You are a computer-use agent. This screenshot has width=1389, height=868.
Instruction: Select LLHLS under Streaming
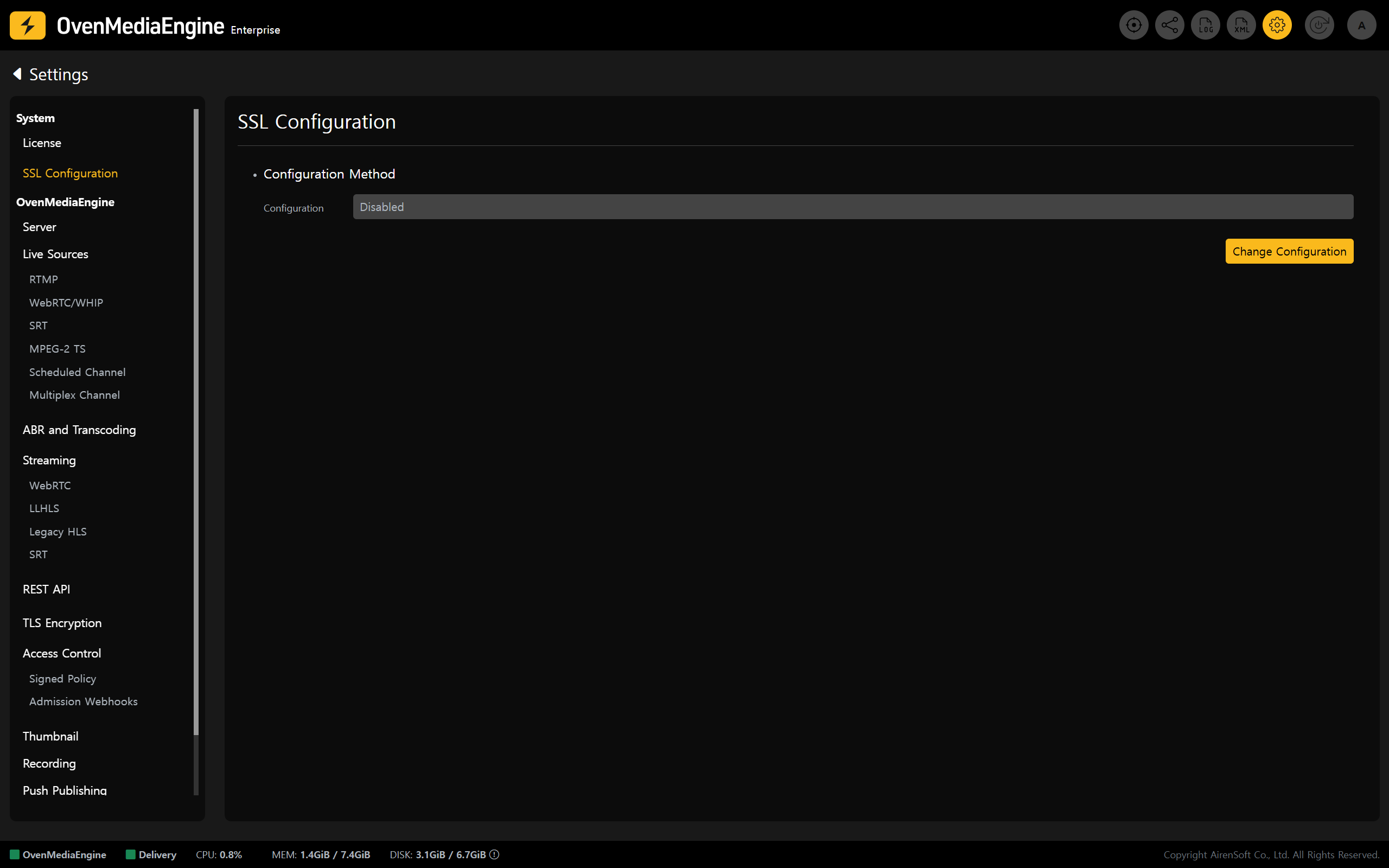click(44, 508)
